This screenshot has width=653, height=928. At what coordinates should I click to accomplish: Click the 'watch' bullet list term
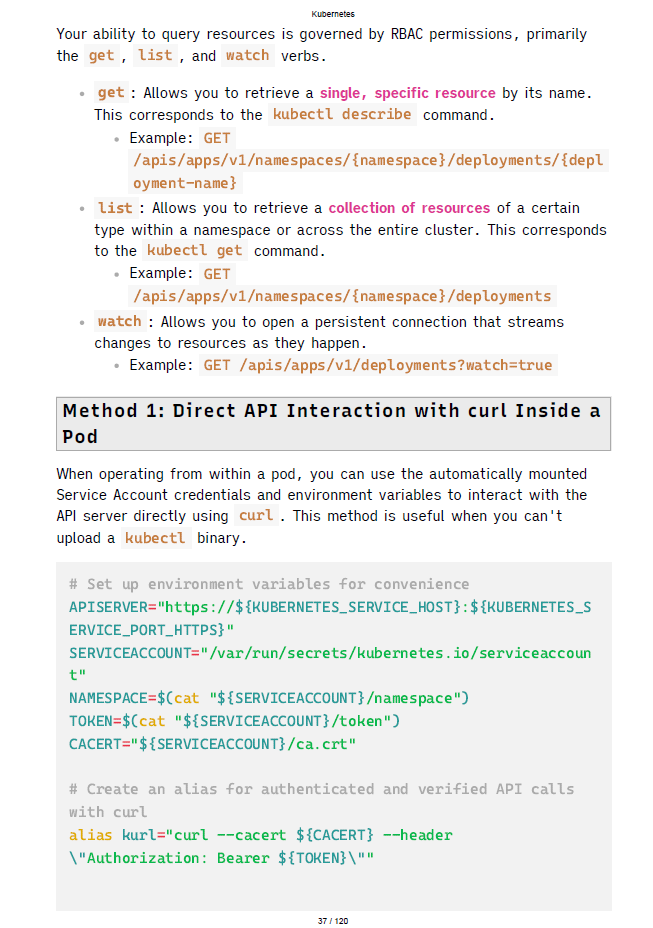click(119, 322)
